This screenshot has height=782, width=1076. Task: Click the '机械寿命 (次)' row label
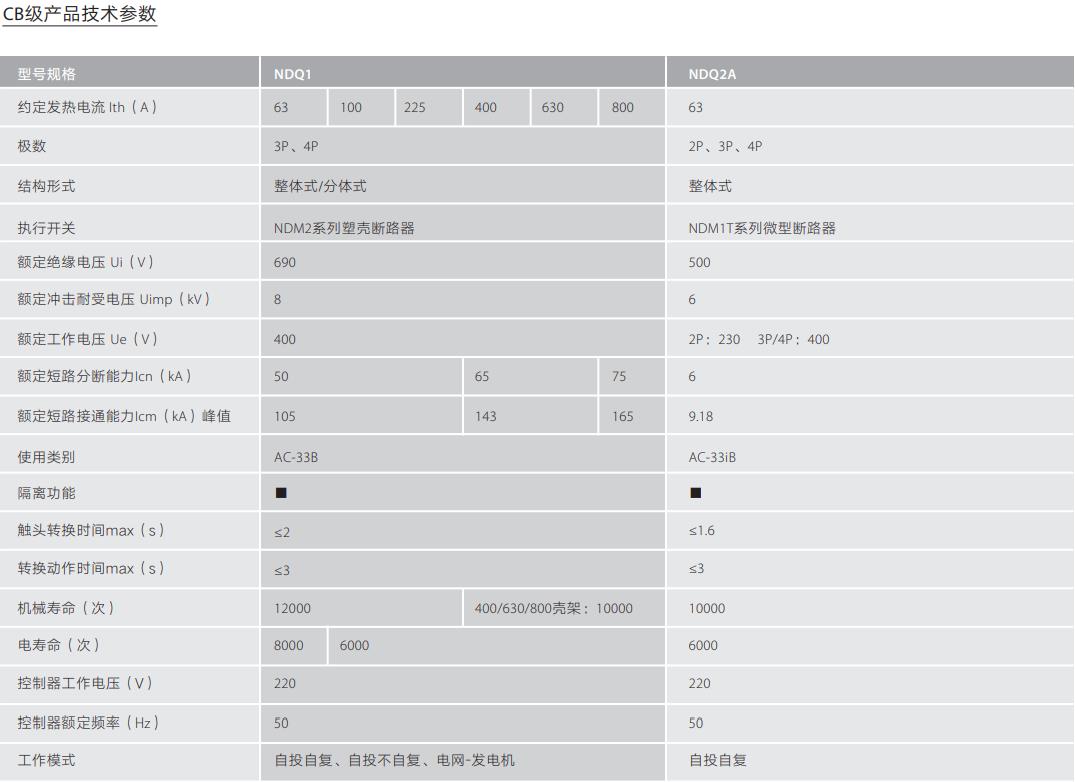point(66,608)
